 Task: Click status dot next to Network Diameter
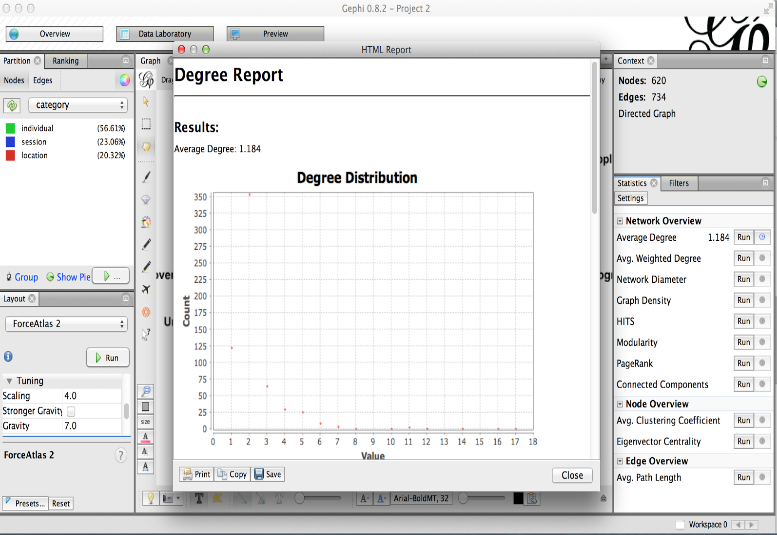[762, 279]
